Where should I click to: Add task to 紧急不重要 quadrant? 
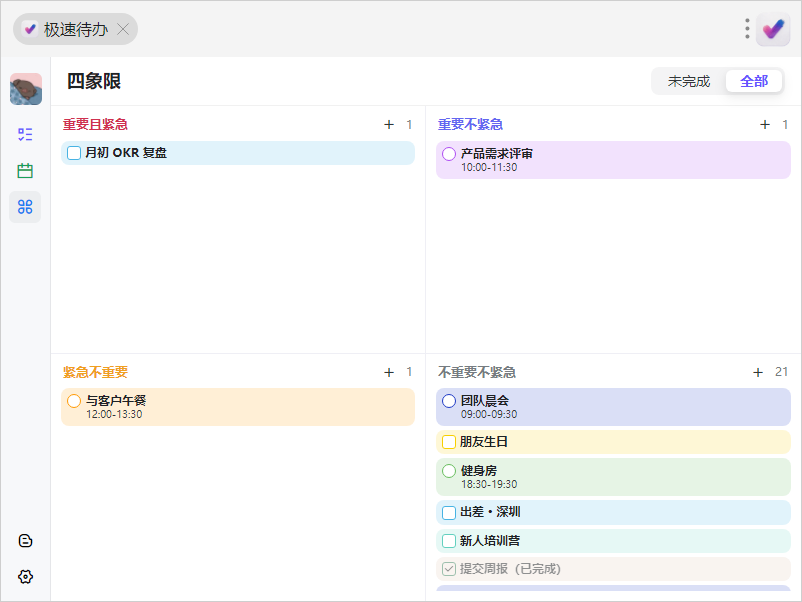pyautogui.click(x=389, y=372)
